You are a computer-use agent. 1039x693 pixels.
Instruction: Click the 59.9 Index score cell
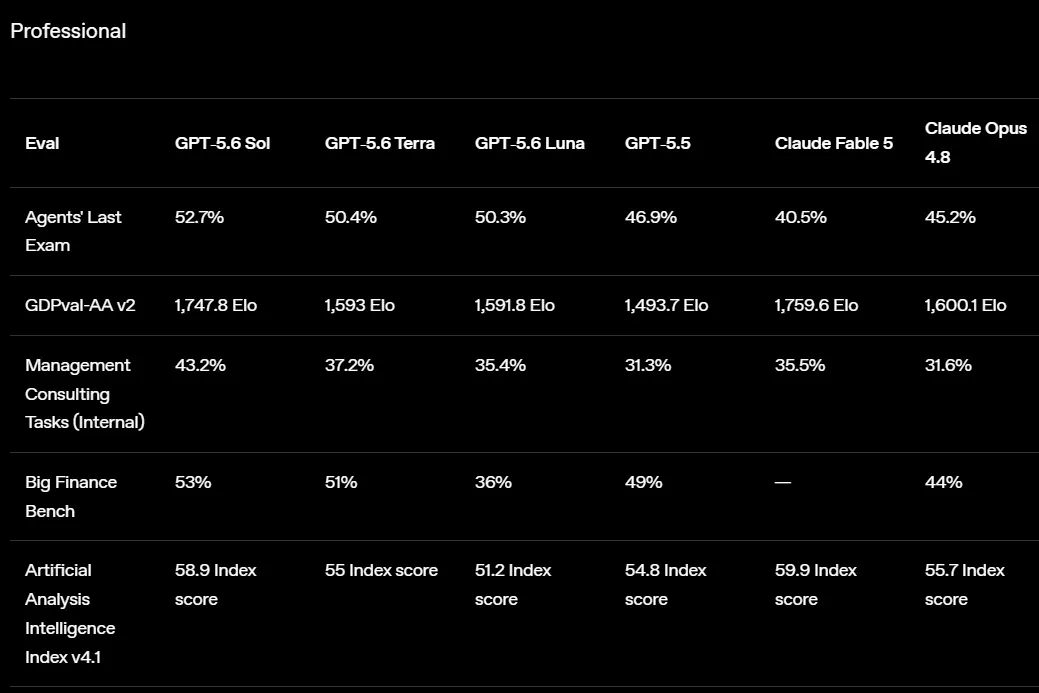tap(815, 585)
